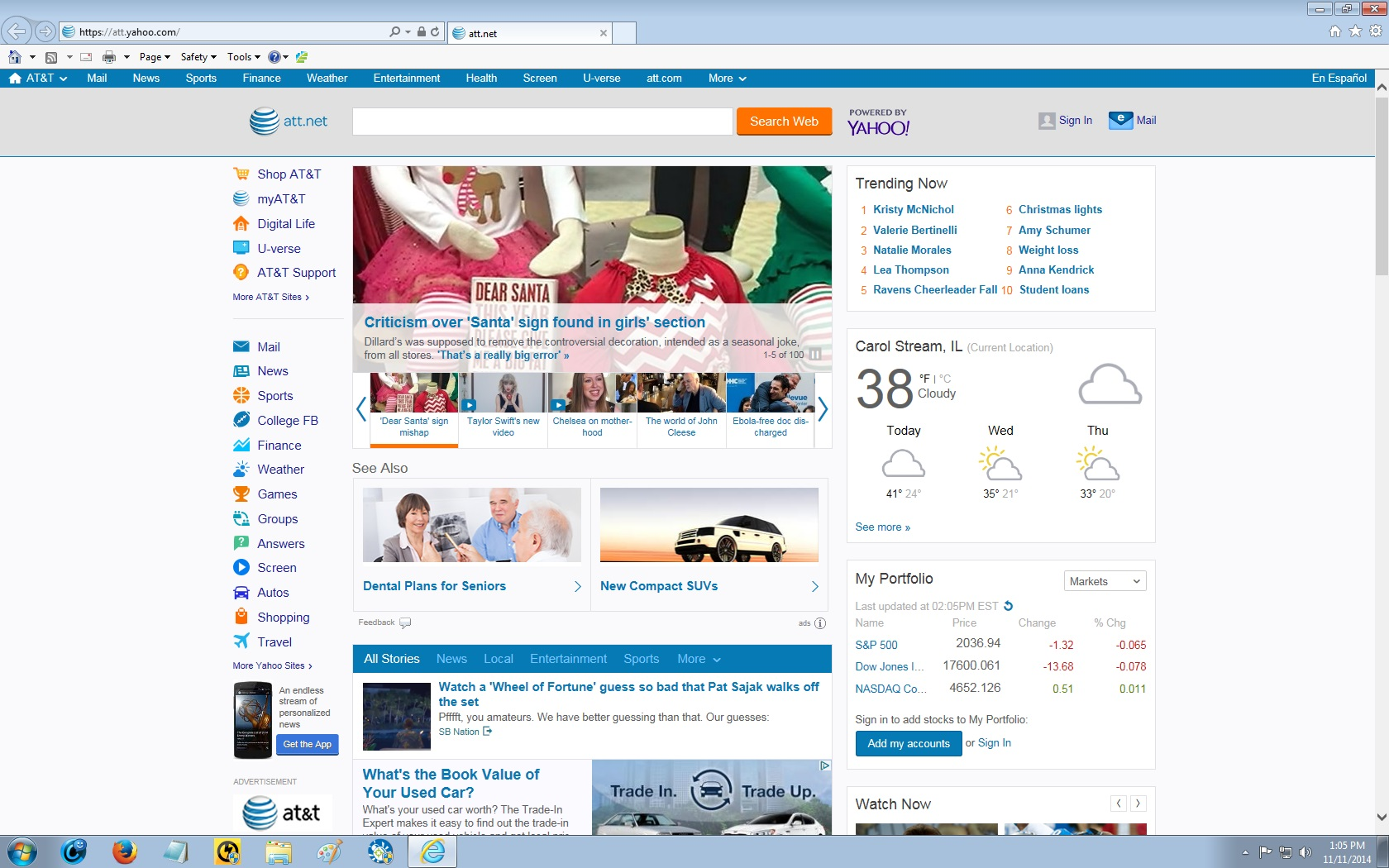Expand the More dropdown in stories tabs
Screen dimensions: 1389x868
[x=699, y=659]
